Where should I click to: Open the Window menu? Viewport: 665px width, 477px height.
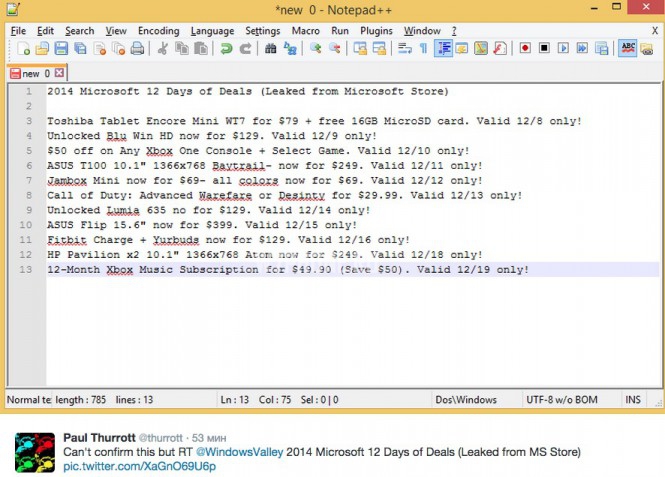click(422, 31)
